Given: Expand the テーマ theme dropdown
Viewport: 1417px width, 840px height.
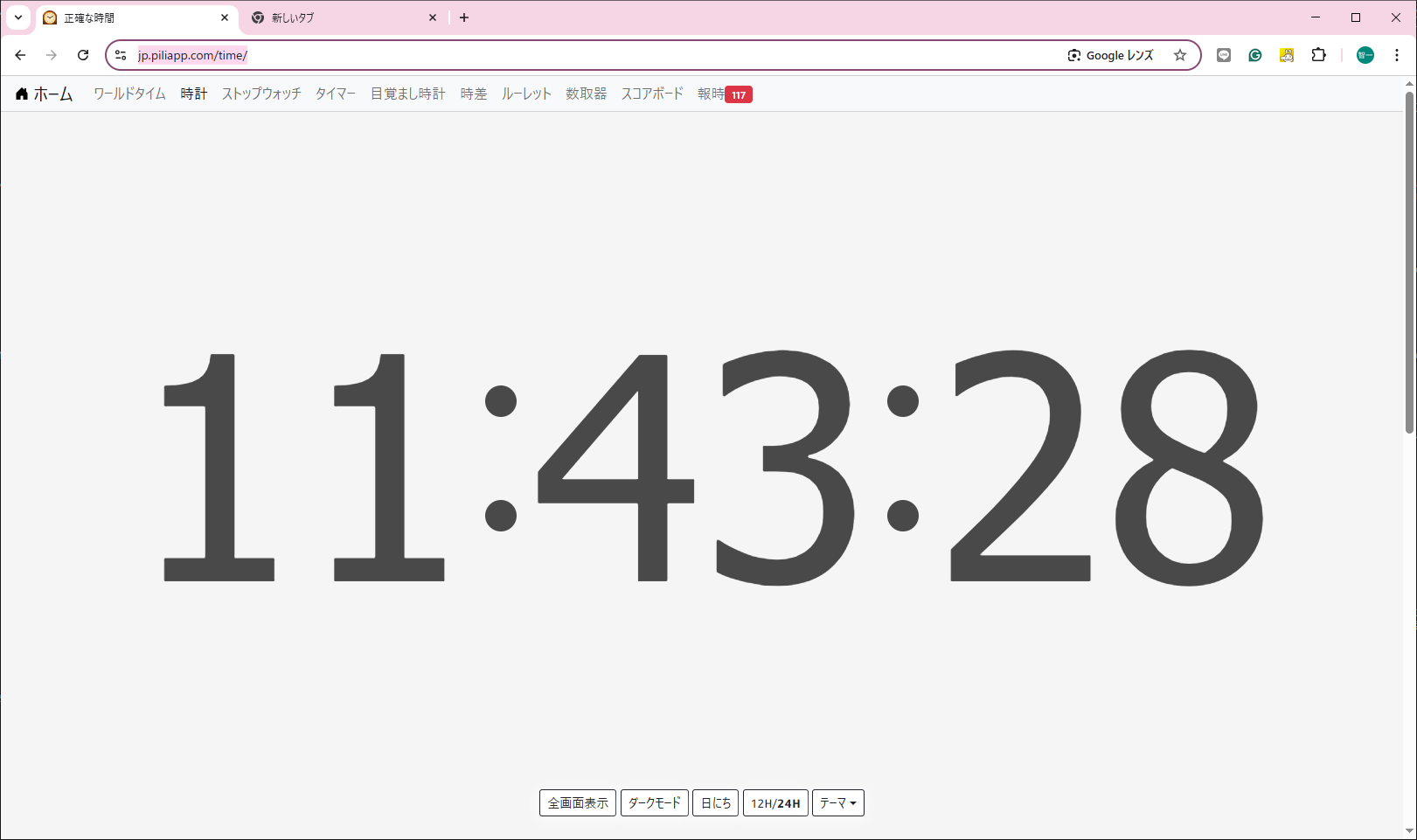Looking at the screenshot, I should click(x=837, y=802).
